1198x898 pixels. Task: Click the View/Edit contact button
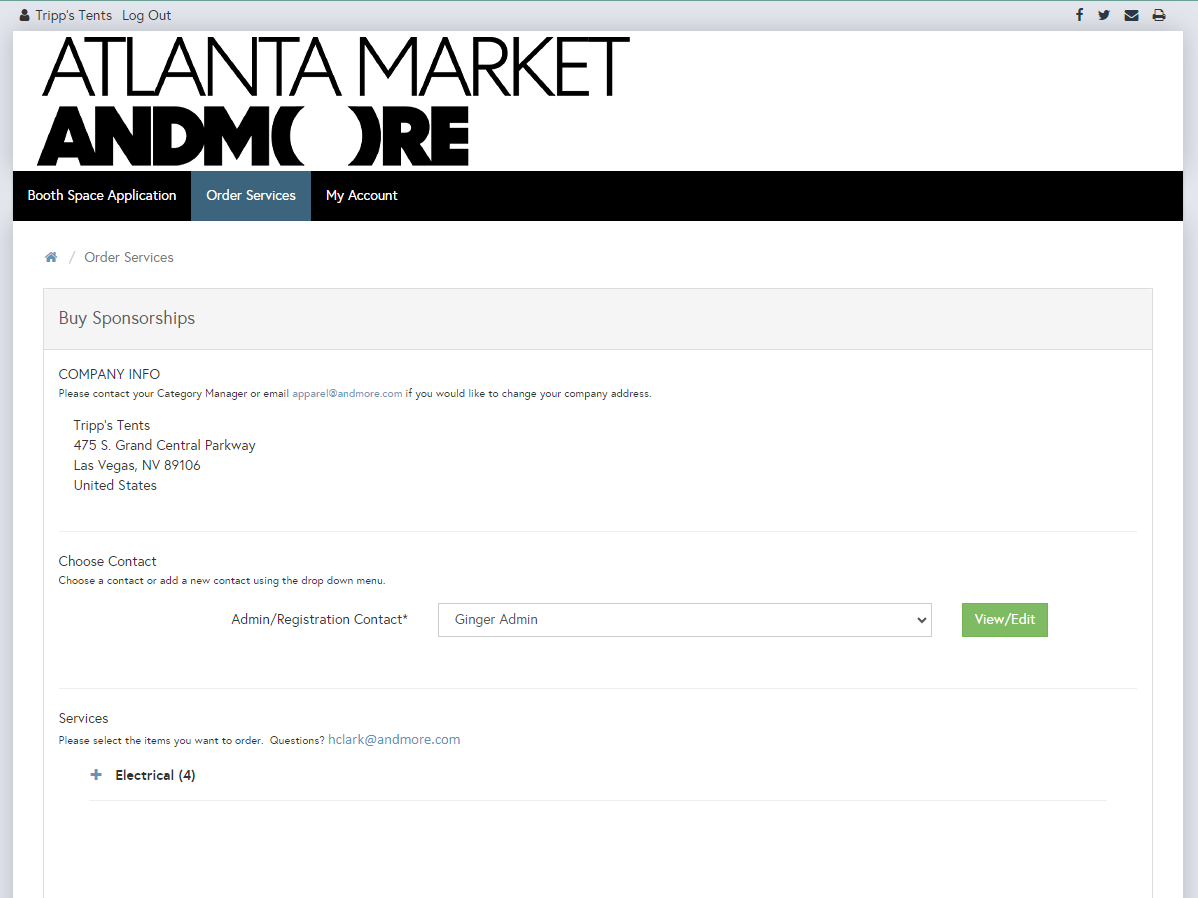point(1005,620)
